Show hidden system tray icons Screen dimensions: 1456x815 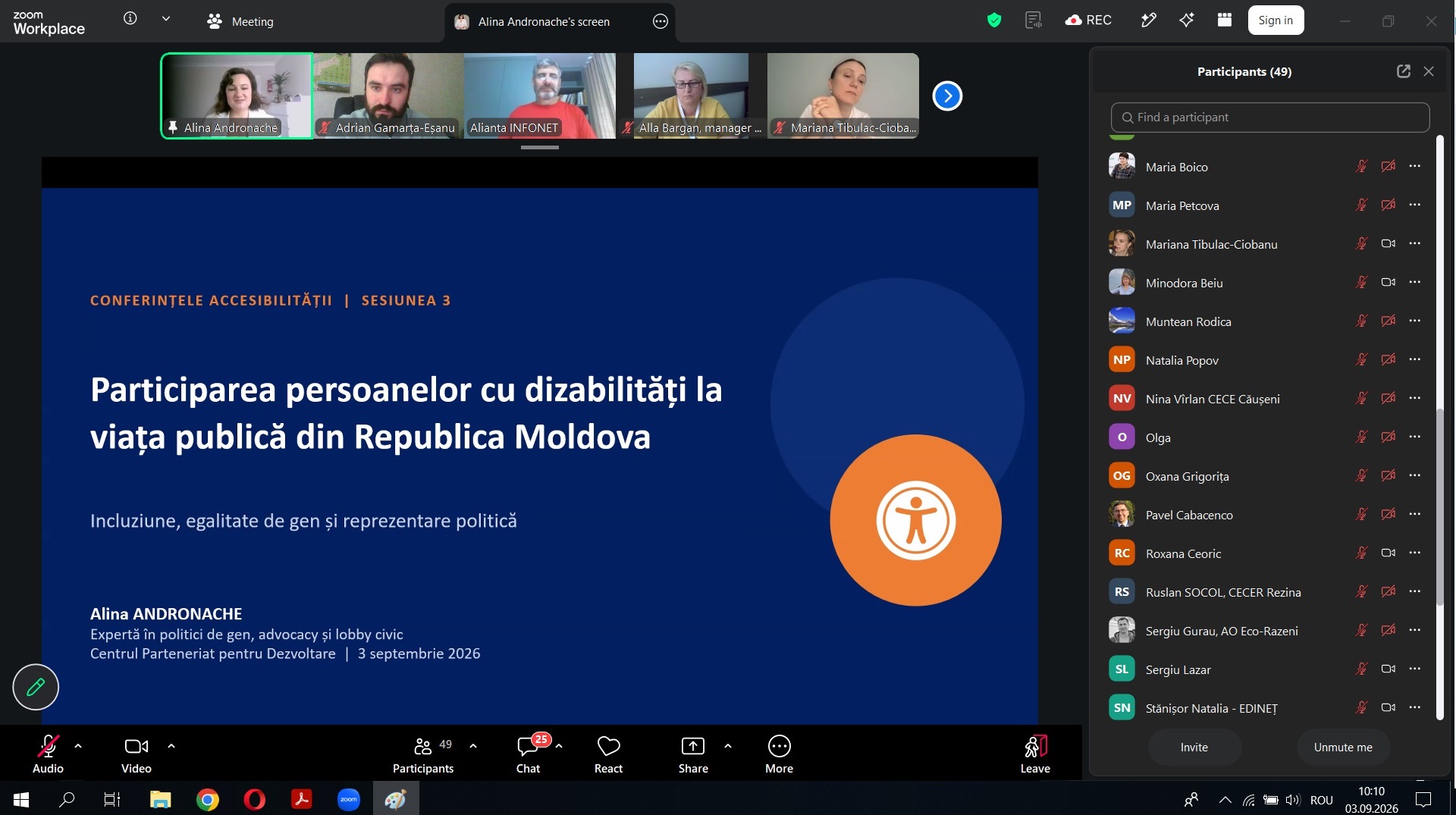tap(1225, 800)
